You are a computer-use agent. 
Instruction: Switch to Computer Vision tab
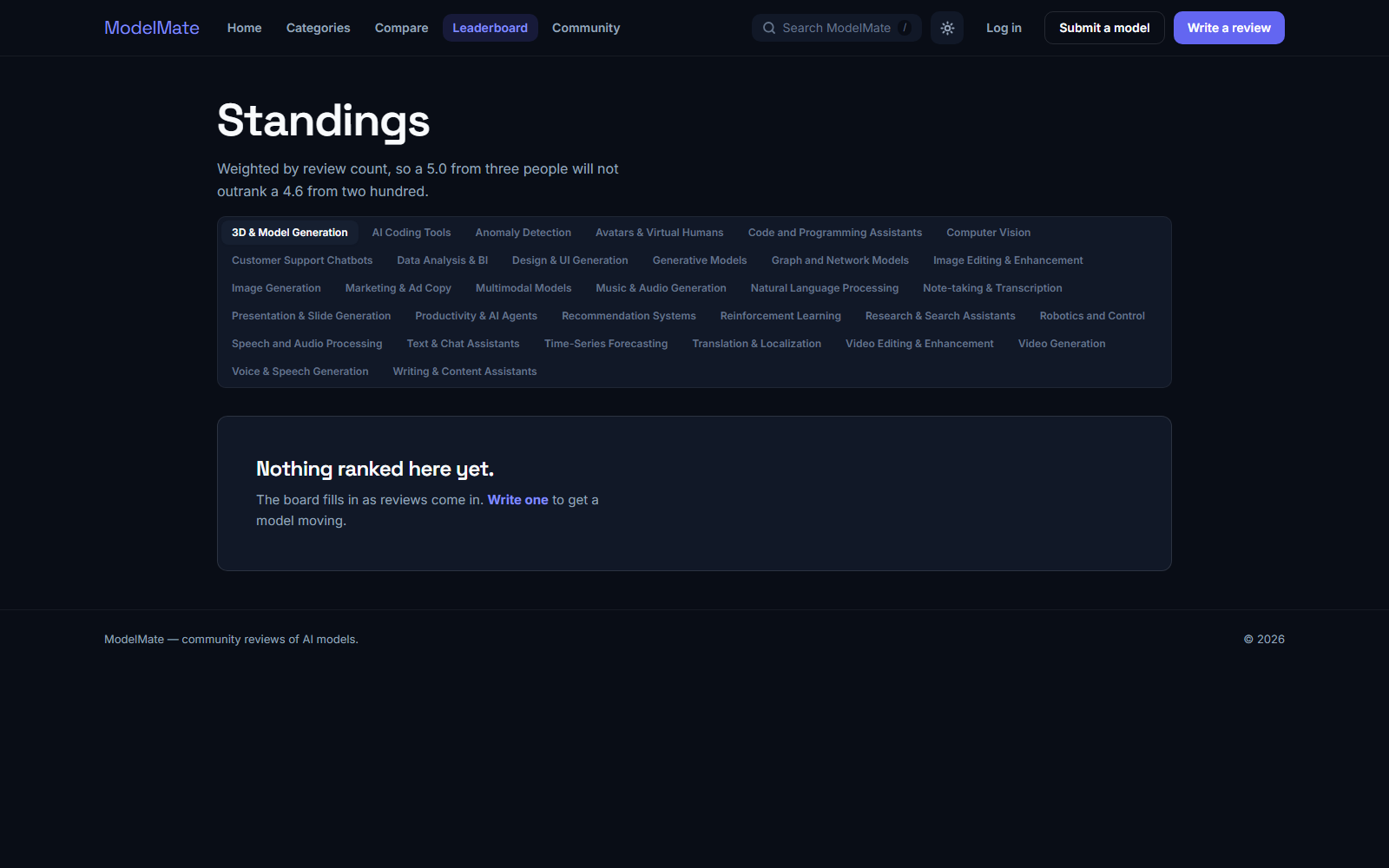[989, 233]
